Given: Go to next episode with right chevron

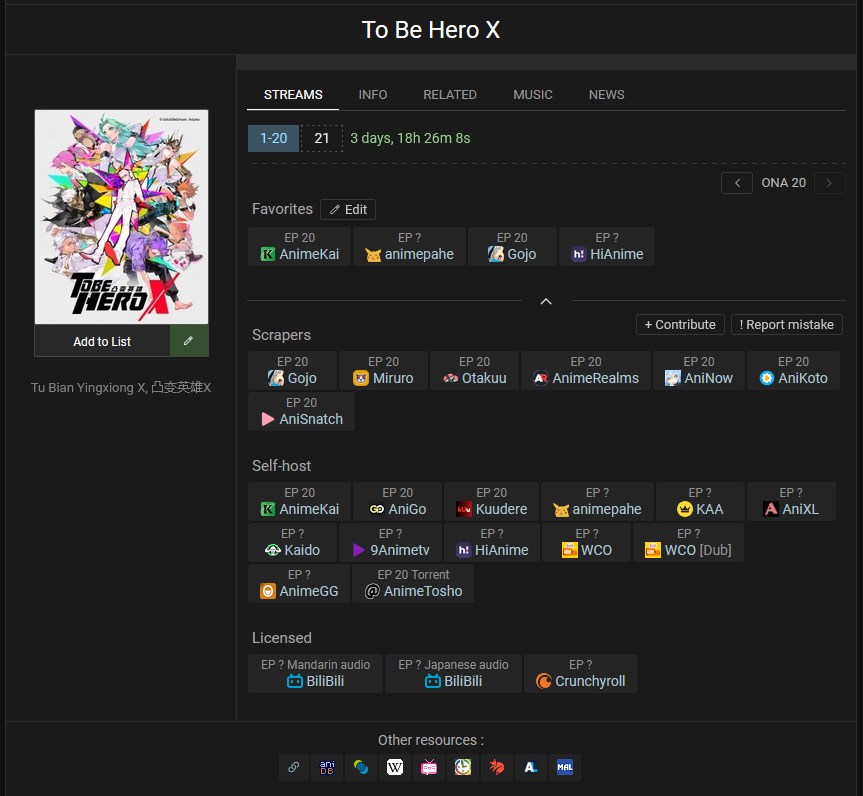Looking at the screenshot, I should (x=829, y=183).
